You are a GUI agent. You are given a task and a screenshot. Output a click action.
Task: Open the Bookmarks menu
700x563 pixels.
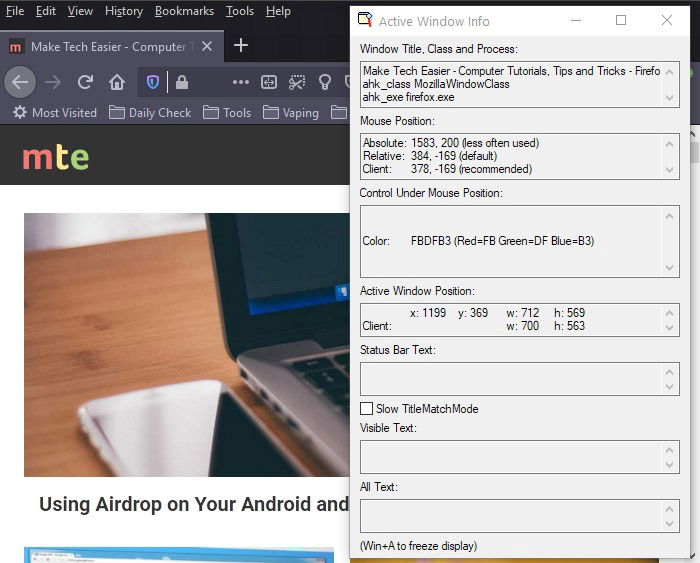pos(184,11)
